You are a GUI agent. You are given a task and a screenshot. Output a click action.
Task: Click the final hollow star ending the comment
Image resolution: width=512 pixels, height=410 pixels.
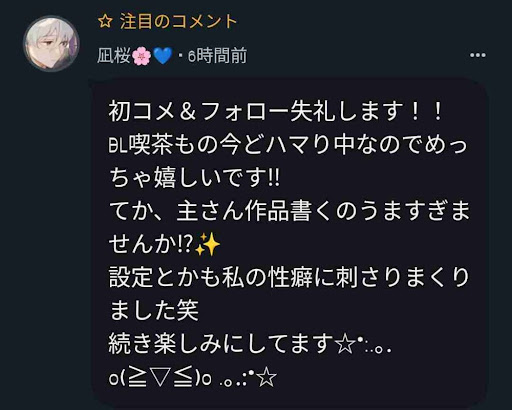(267, 377)
